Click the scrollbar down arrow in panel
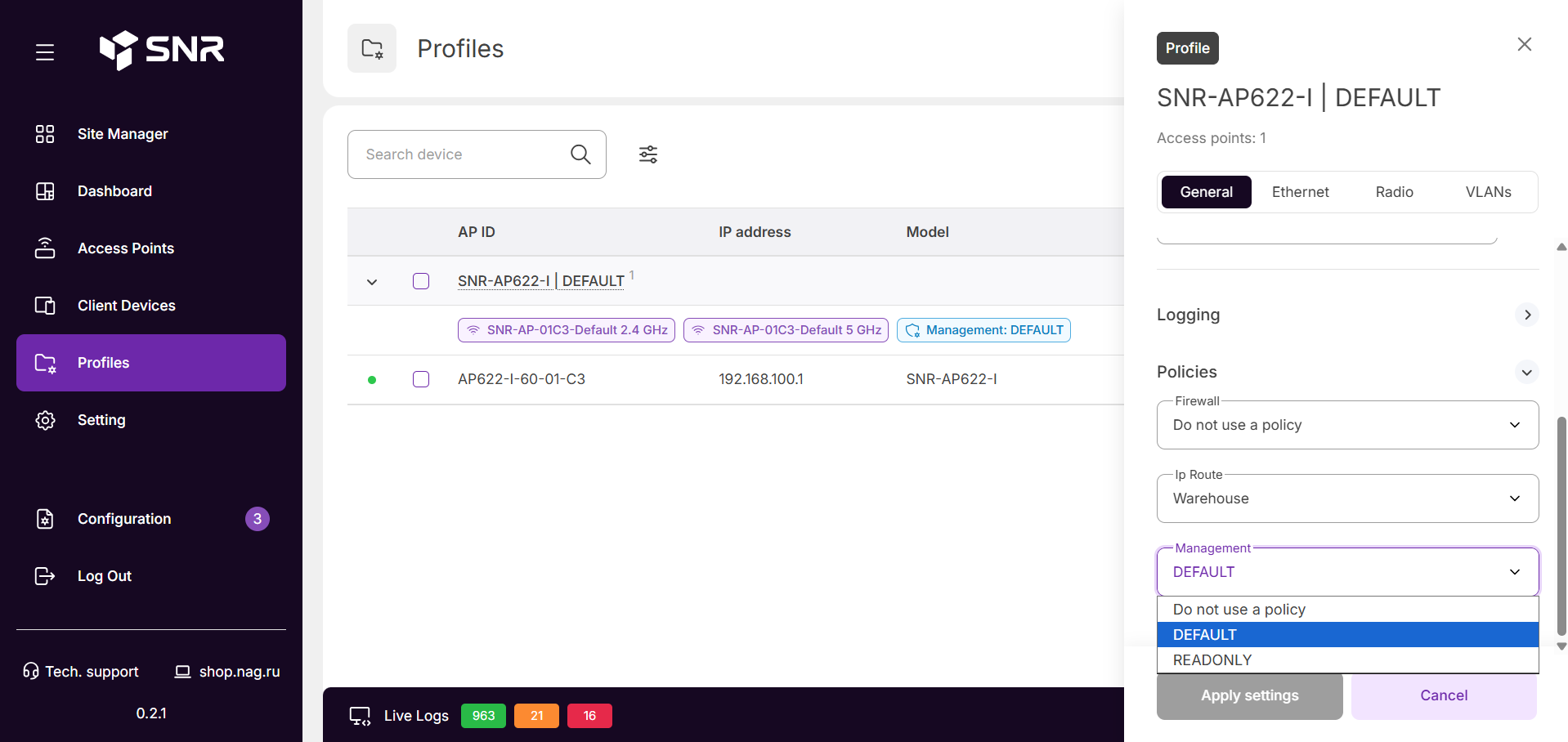The width and height of the screenshot is (1568, 742). pos(1561,646)
